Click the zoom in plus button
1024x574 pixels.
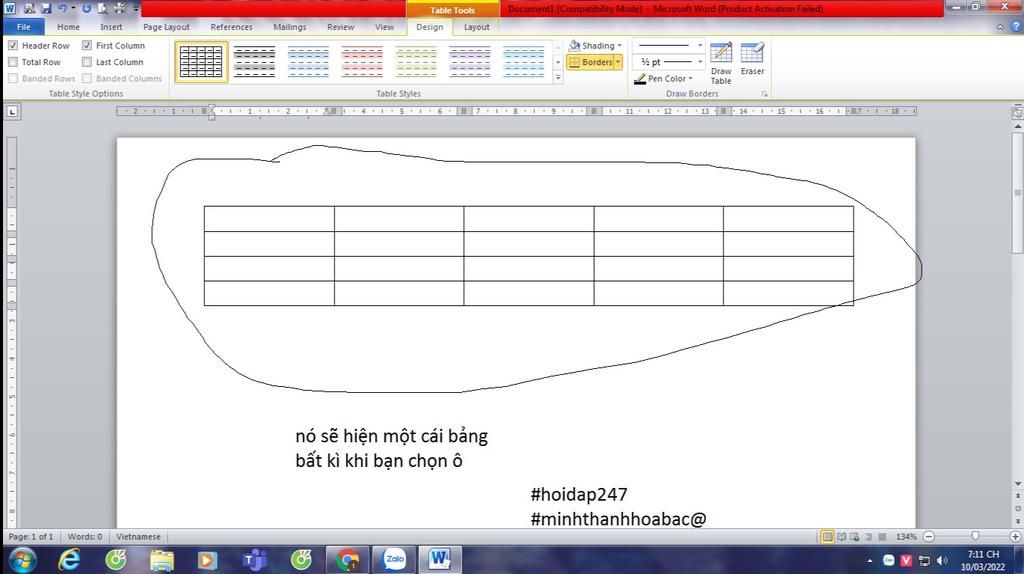1015,536
